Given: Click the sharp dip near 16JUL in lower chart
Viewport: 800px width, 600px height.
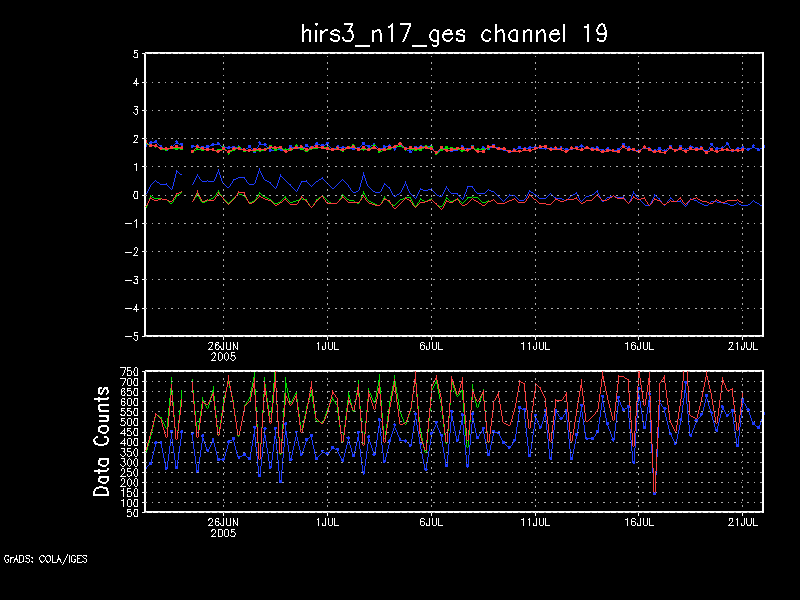Looking at the screenshot, I should point(654,492).
